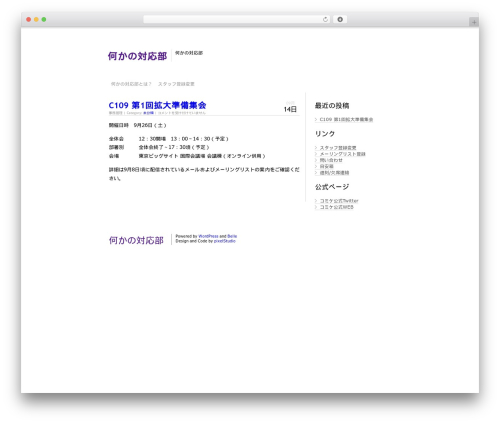Click the 14日 post date
This screenshot has width=500, height=423.
point(290,109)
